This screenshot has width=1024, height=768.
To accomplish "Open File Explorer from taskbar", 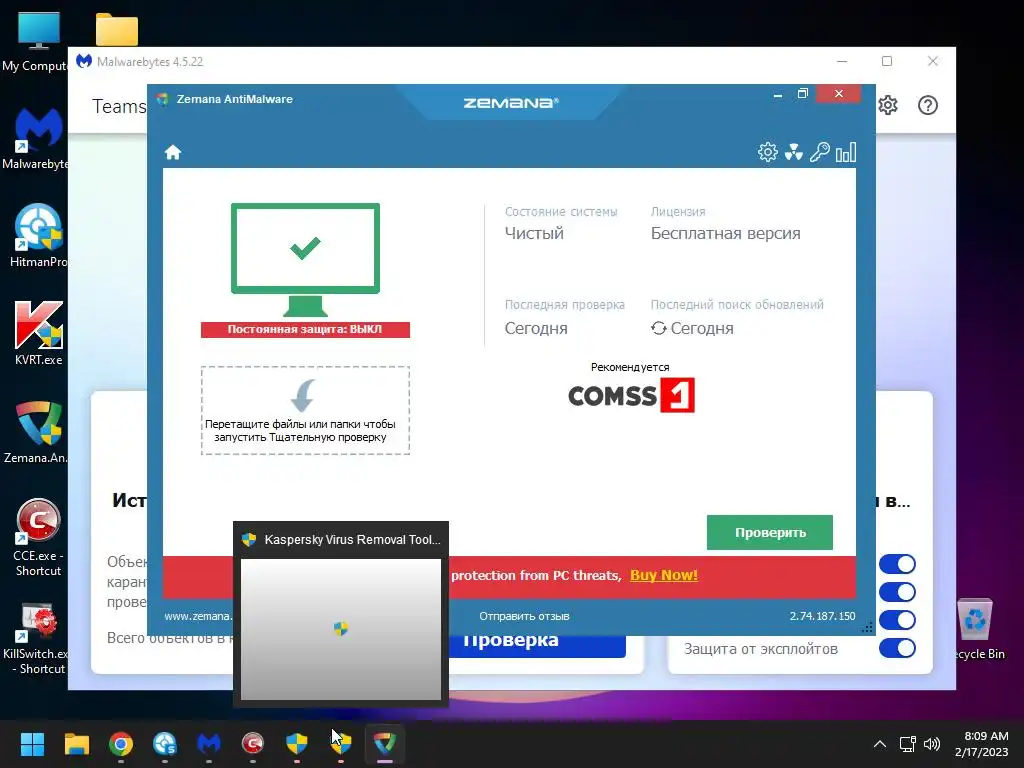I will point(76,744).
